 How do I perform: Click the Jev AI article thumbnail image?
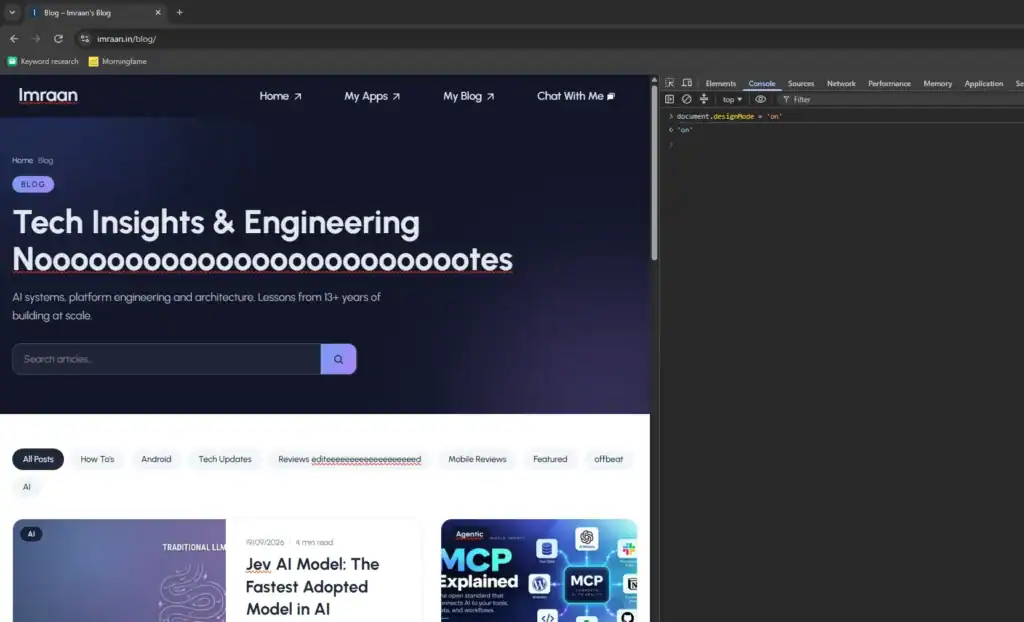(120, 570)
